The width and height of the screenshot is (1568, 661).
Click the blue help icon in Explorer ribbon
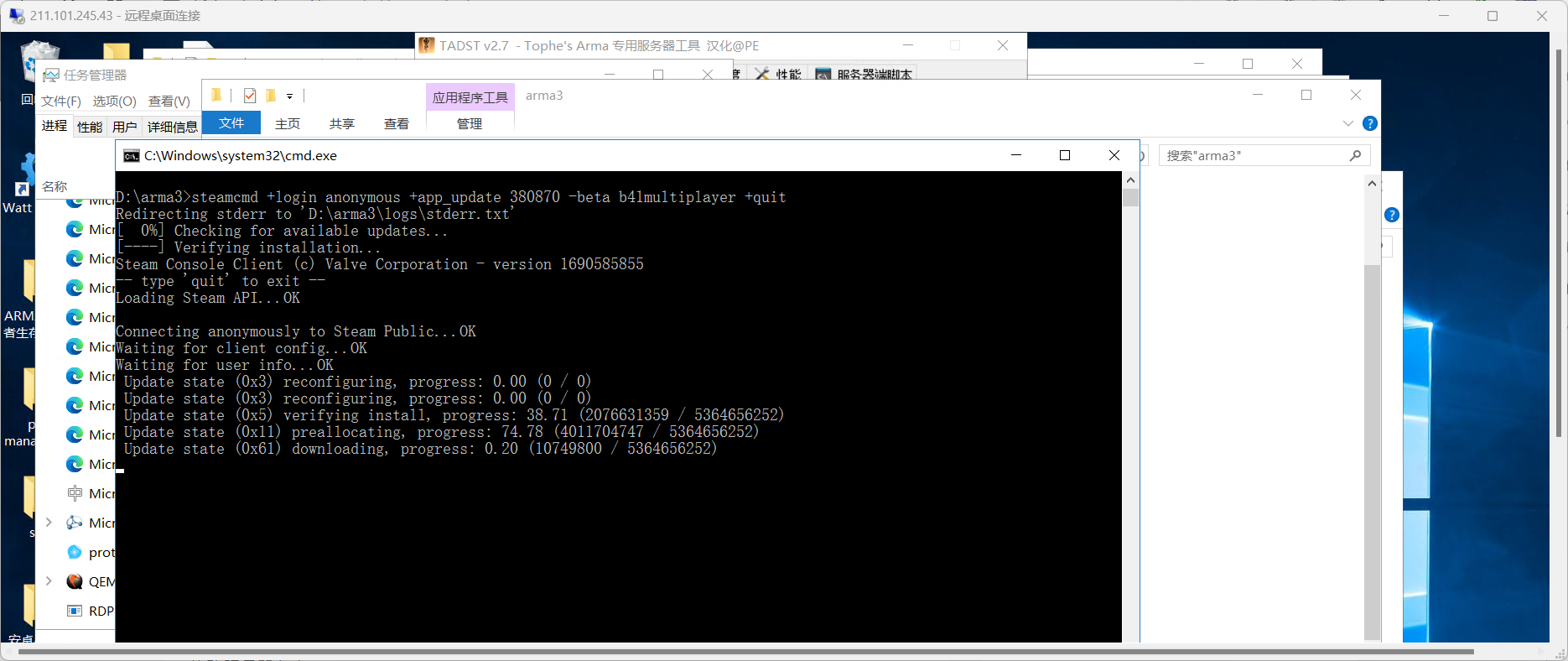[1370, 123]
